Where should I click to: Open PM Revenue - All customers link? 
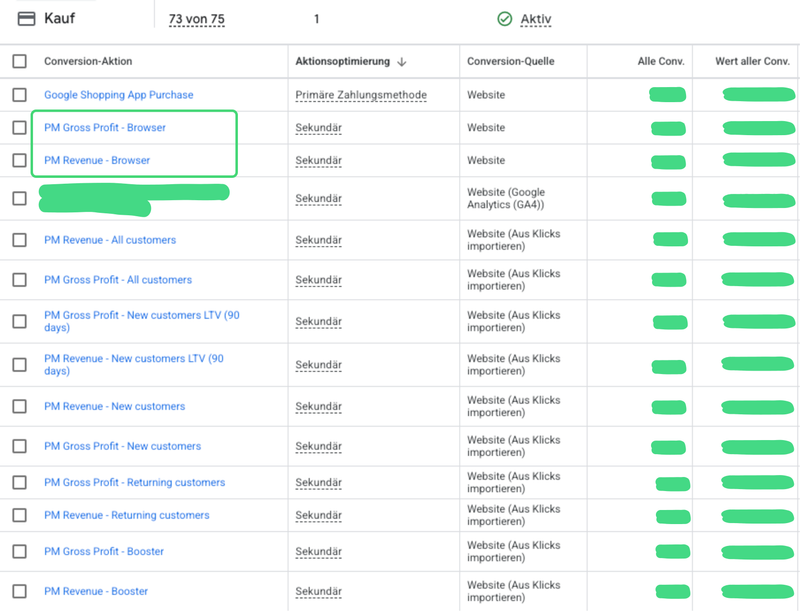(110, 240)
